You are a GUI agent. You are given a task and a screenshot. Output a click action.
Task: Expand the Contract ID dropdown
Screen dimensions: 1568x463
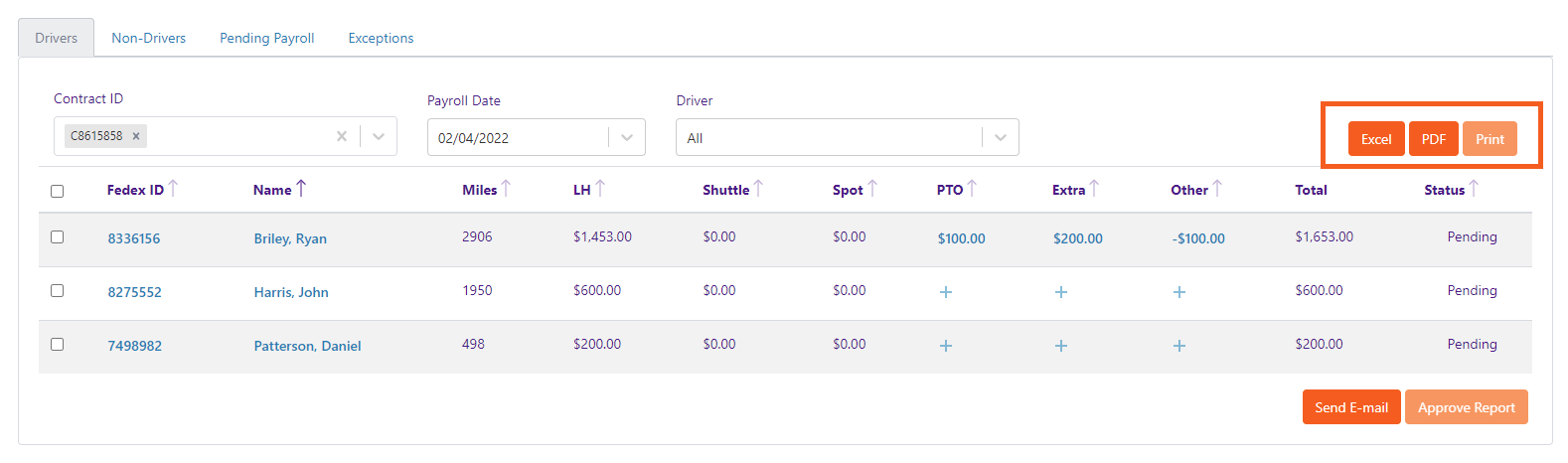tap(379, 136)
